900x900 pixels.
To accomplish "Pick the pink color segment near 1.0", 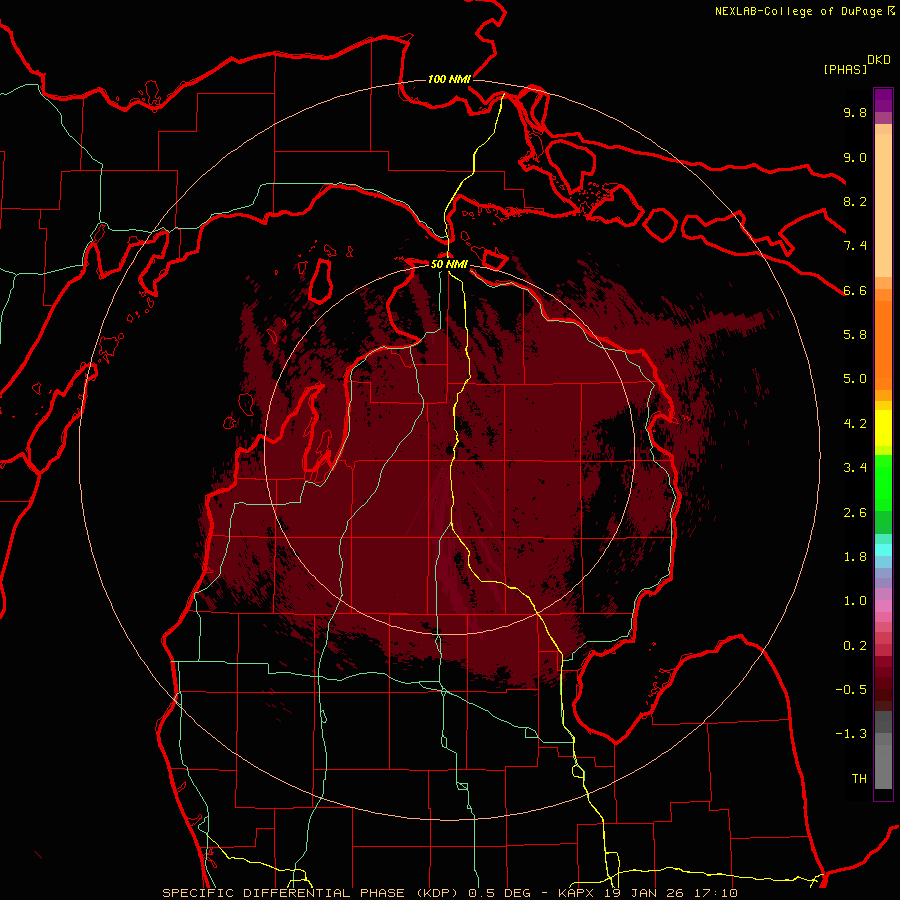I will [883, 606].
